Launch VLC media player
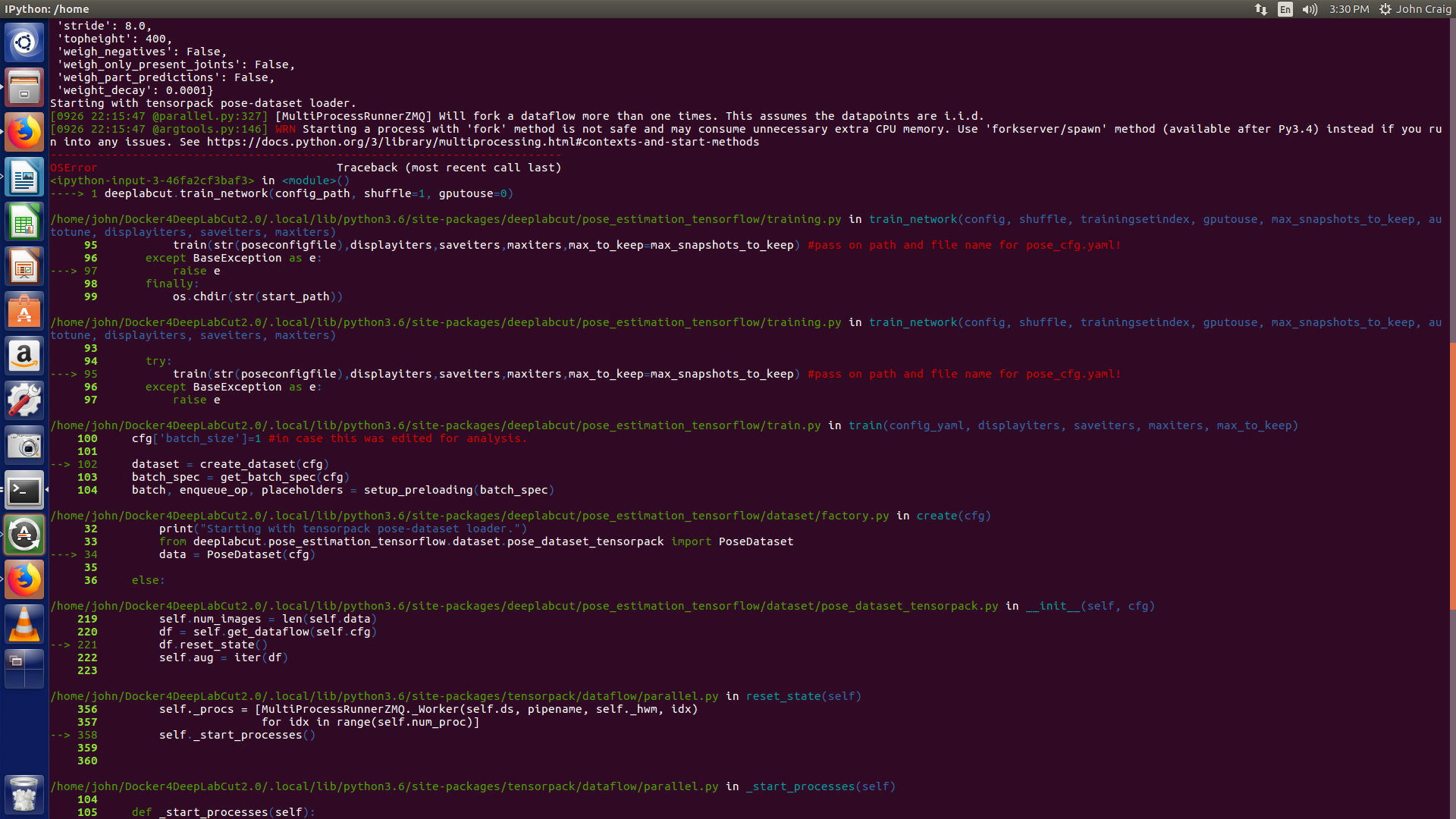Image resolution: width=1456 pixels, height=819 pixels. (x=25, y=624)
